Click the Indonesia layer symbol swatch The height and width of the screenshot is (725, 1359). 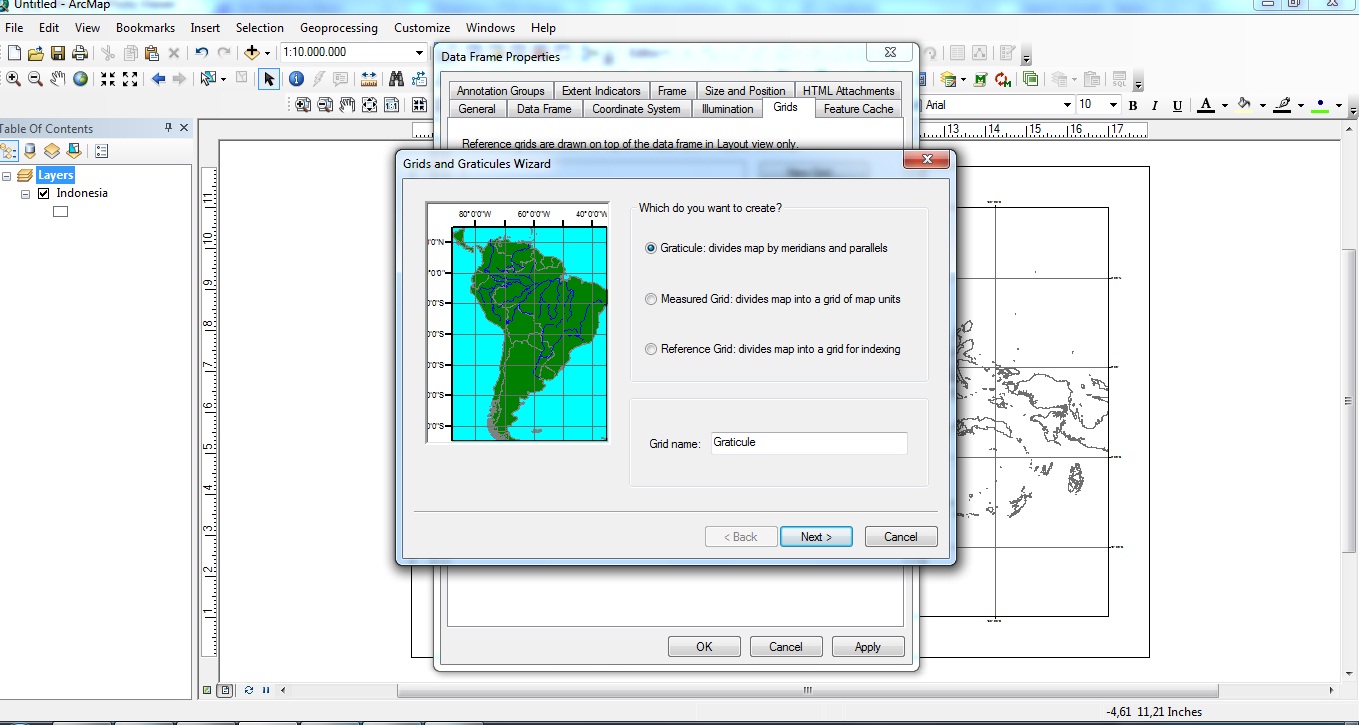60,212
